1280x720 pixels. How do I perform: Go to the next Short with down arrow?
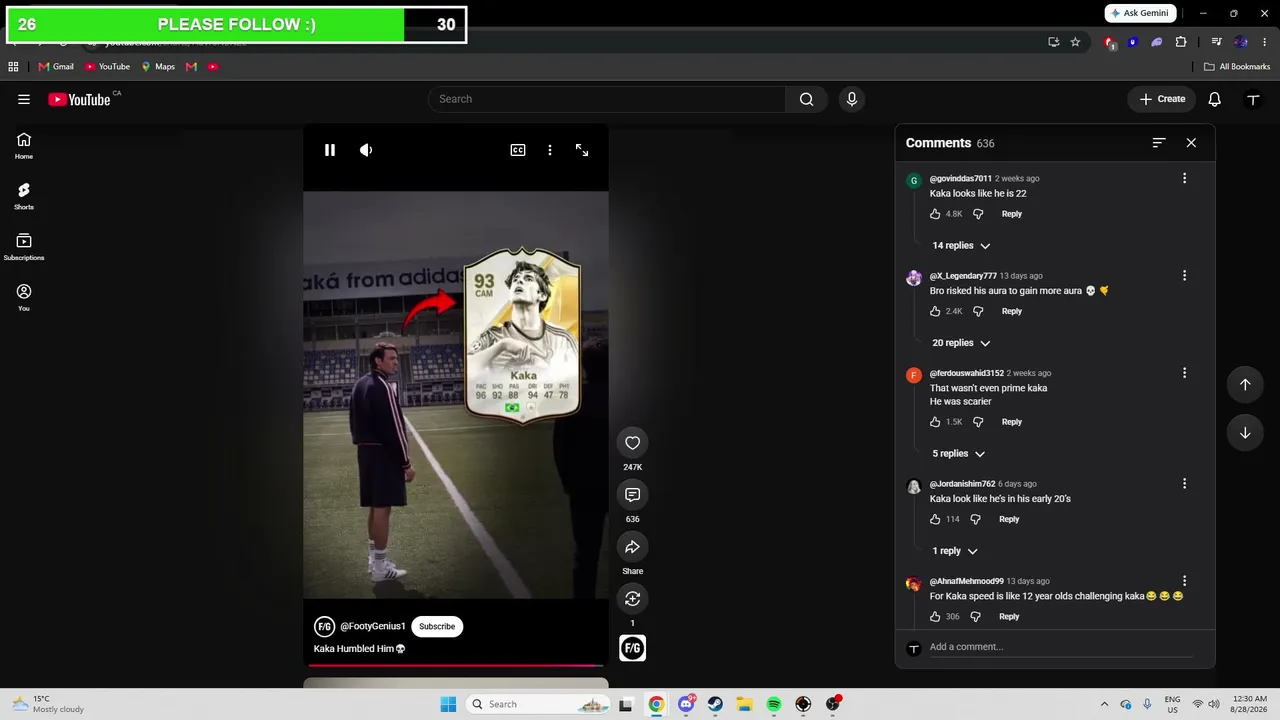(x=1245, y=433)
